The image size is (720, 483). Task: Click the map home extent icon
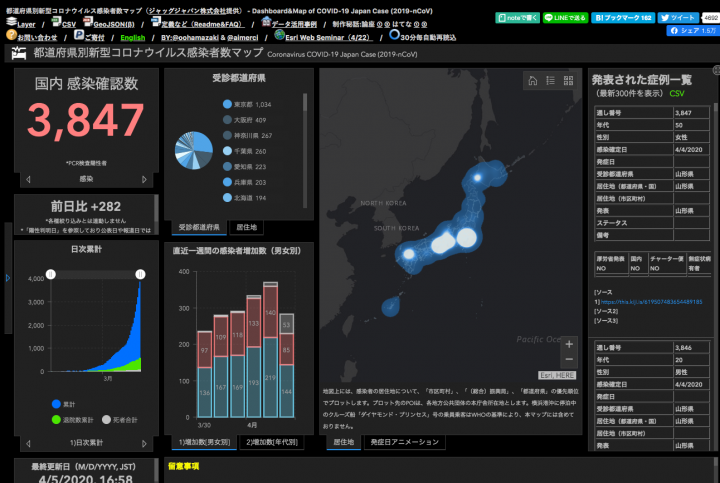(x=533, y=81)
